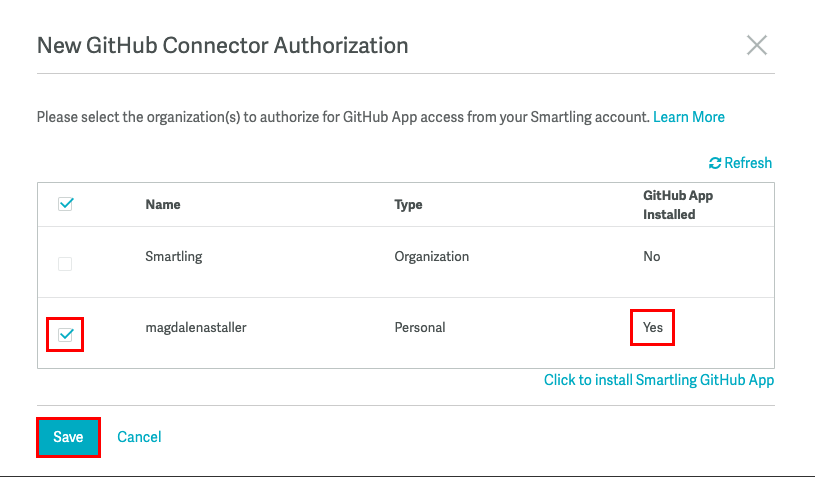The height and width of the screenshot is (477, 815).
Task: Click the Type column header
Action: 408,204
